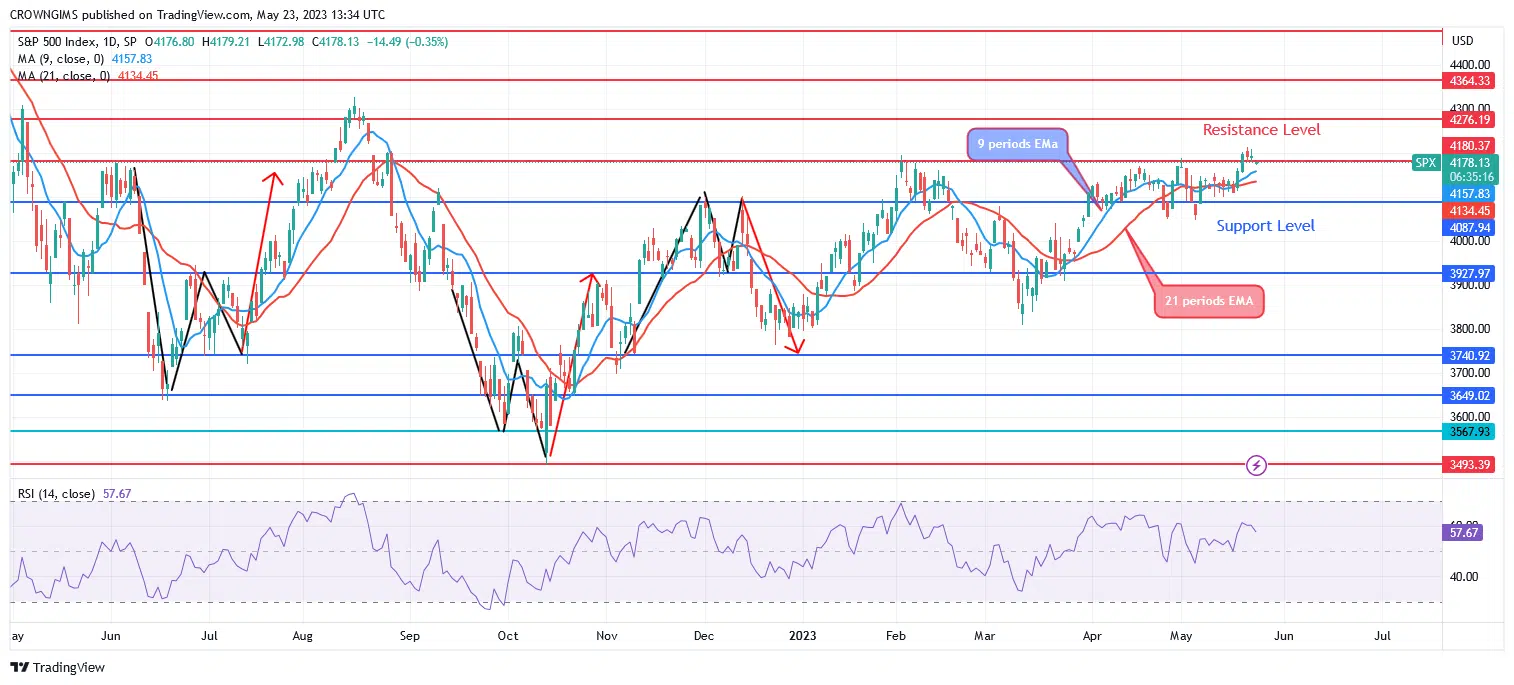Select the blue 3927.97 price label
Image resolution: width=1514 pixels, height=685 pixels.
[x=1469, y=273]
